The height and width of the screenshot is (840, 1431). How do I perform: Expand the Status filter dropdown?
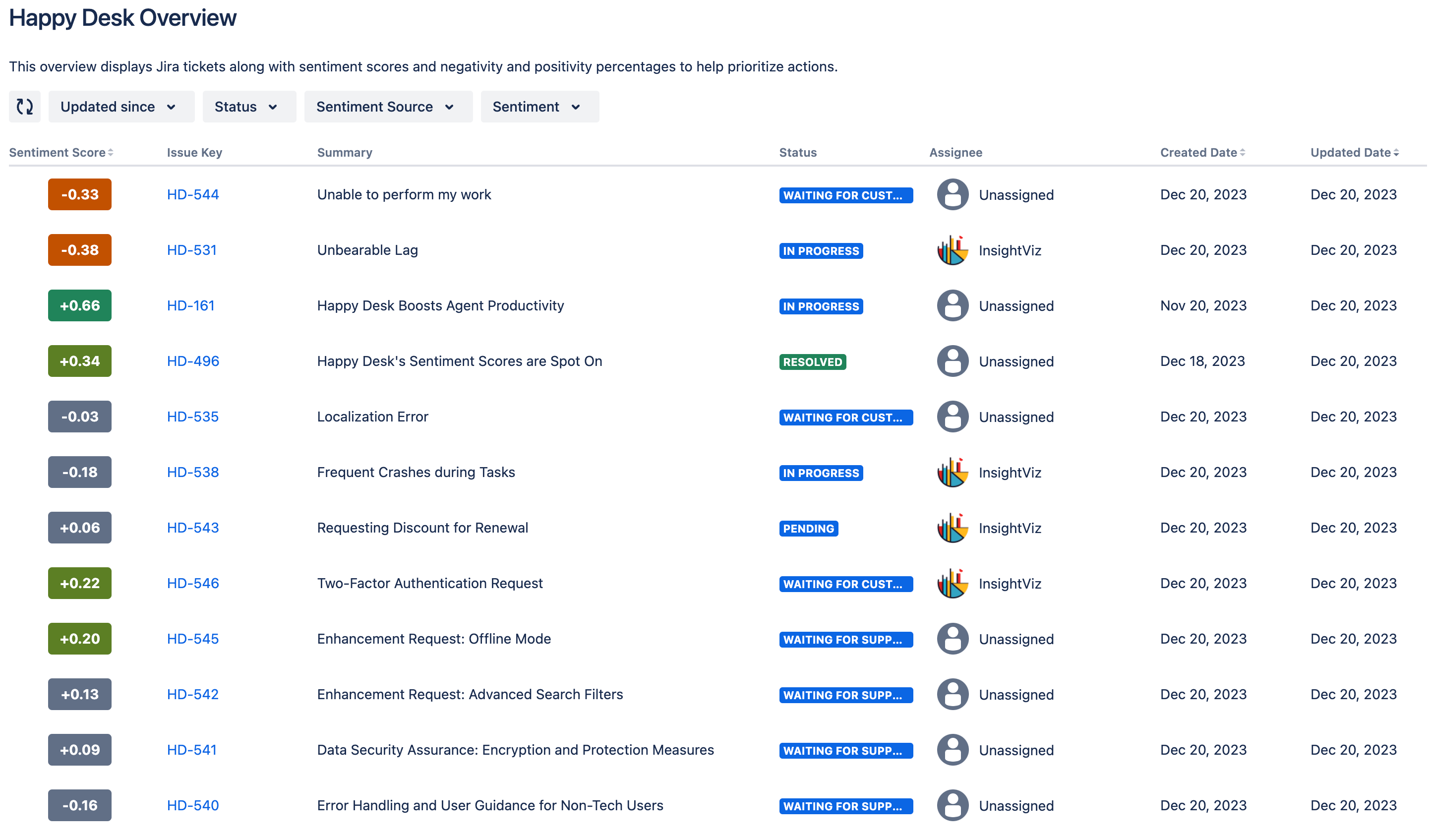click(x=249, y=107)
